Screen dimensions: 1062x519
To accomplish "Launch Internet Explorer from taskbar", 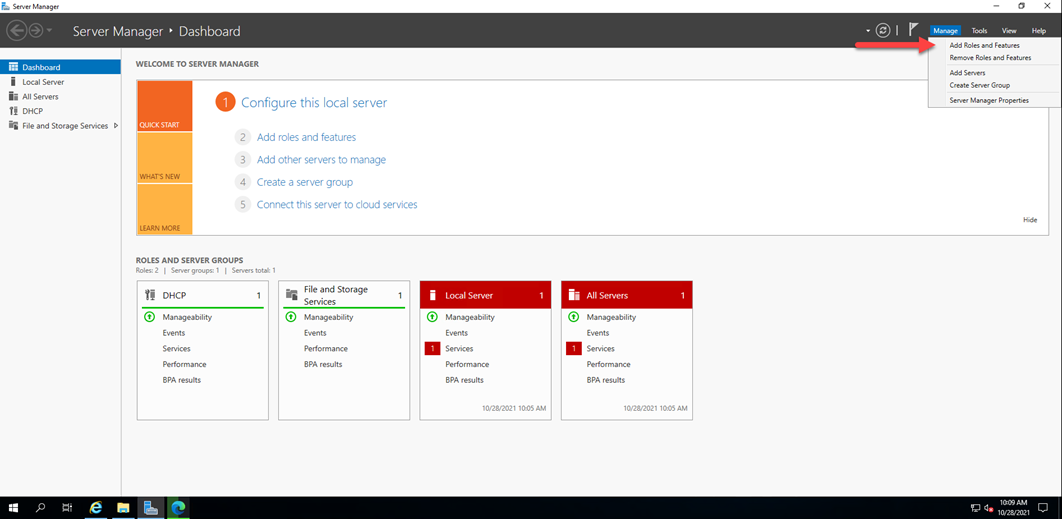I will pyautogui.click(x=95, y=507).
